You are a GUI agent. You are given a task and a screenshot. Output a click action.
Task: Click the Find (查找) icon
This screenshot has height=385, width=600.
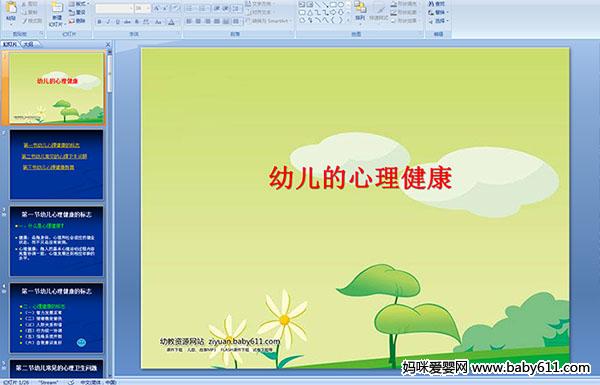tap(437, 4)
